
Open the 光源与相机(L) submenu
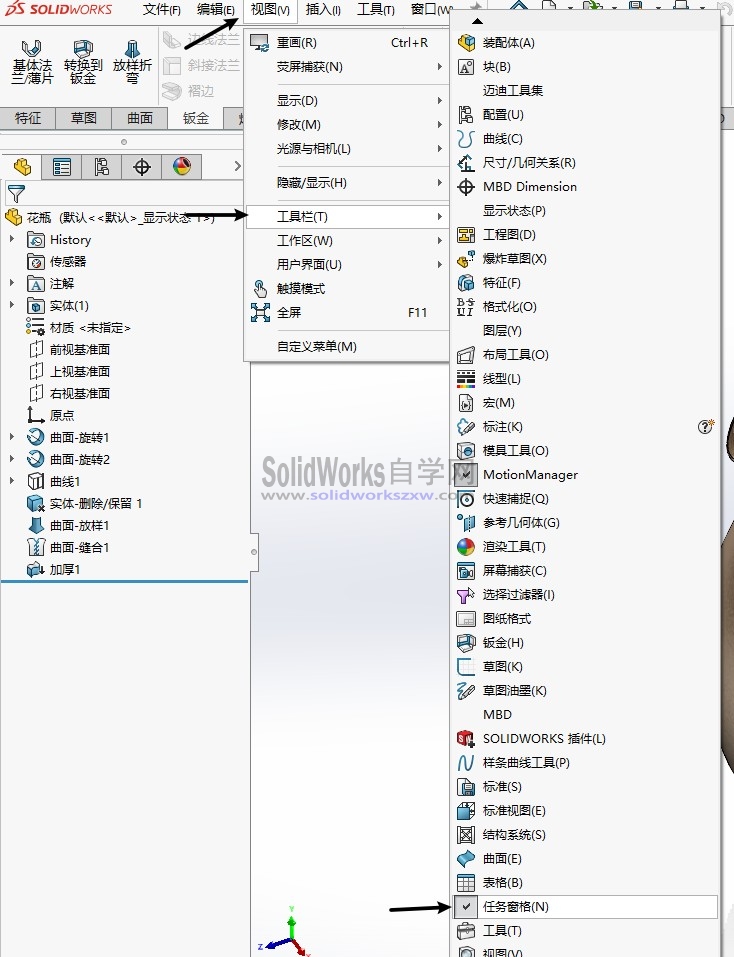(x=347, y=148)
